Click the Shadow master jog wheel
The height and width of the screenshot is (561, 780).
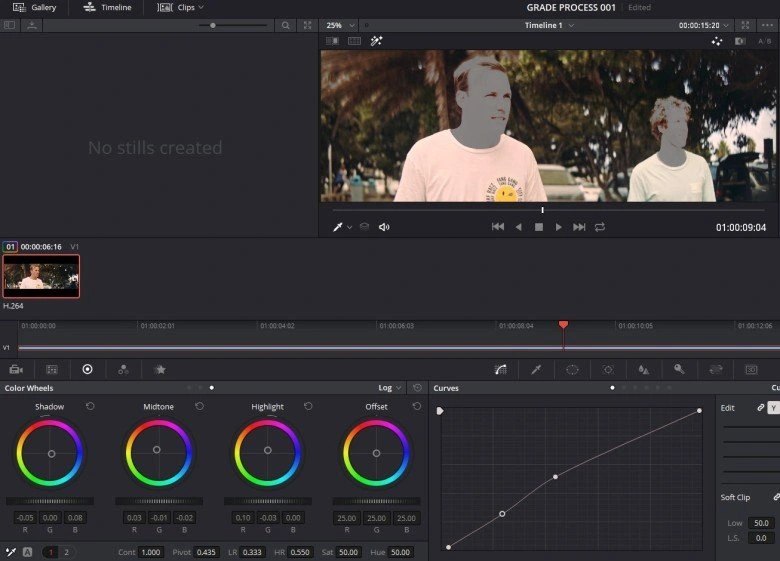click(x=50, y=501)
